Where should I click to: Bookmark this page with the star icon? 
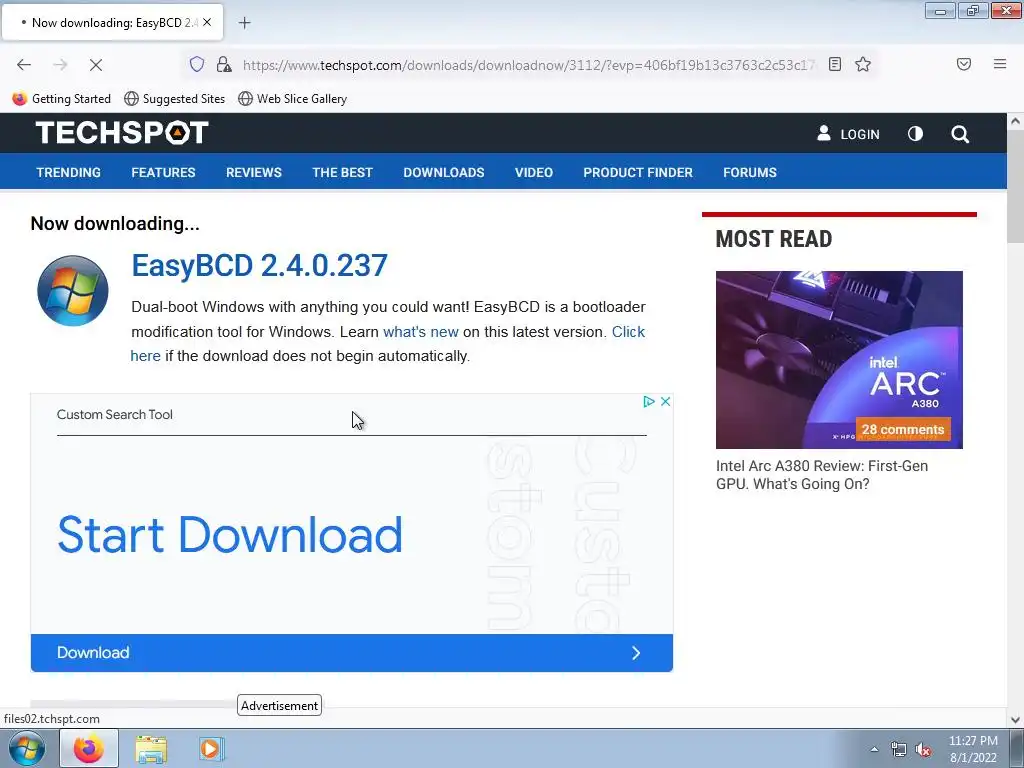tap(863, 64)
